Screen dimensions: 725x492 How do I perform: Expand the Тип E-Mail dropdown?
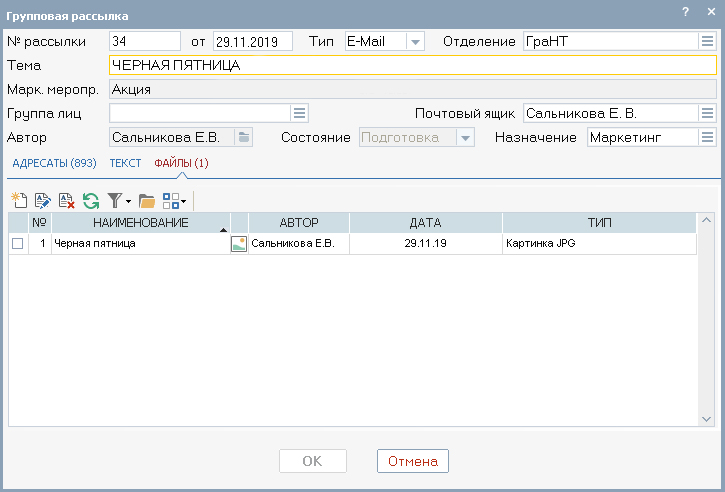coord(415,42)
